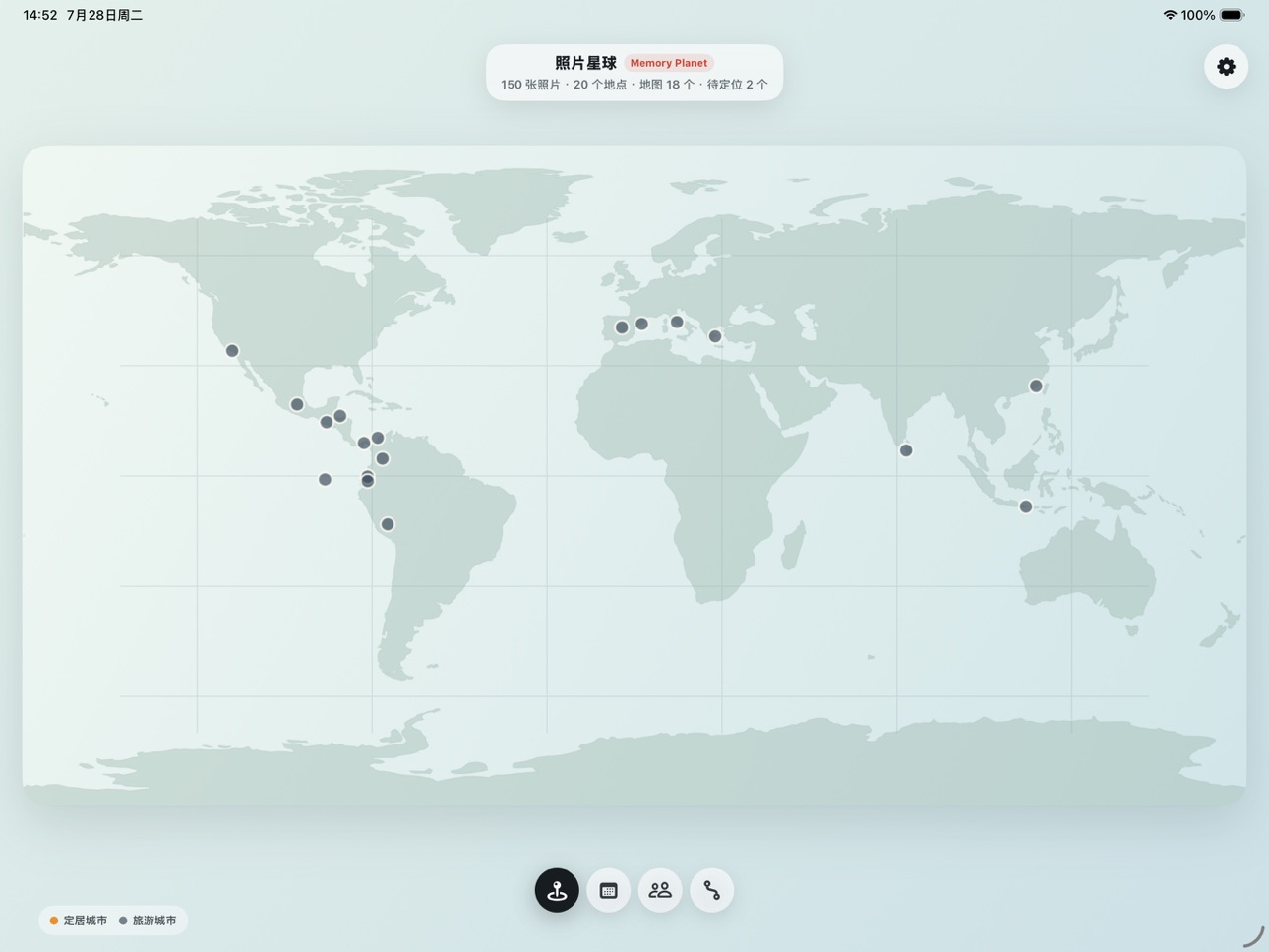Image resolution: width=1269 pixels, height=952 pixels.
Task: Tap the photo pin on Sri Lanka
Action: pos(906,450)
